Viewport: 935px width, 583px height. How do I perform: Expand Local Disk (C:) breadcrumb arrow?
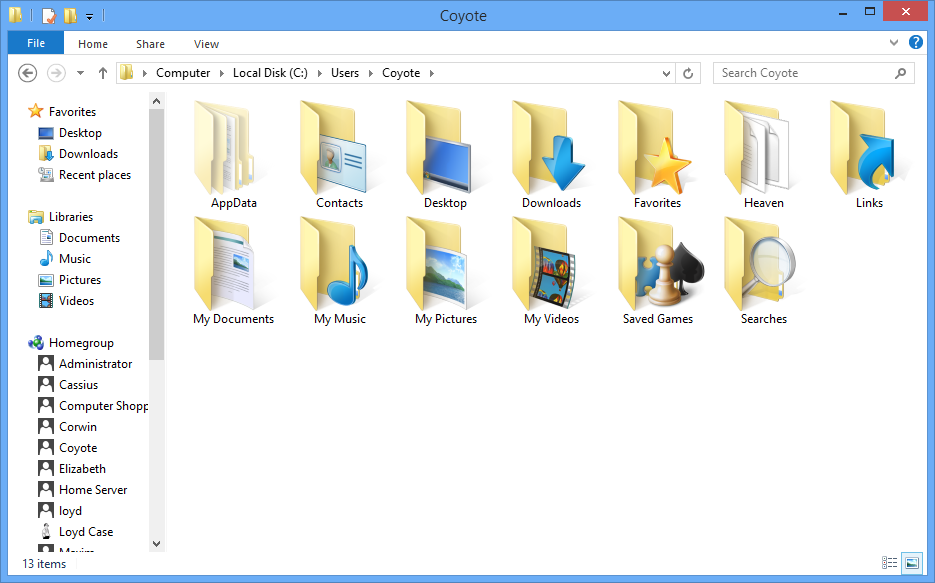[x=320, y=73]
